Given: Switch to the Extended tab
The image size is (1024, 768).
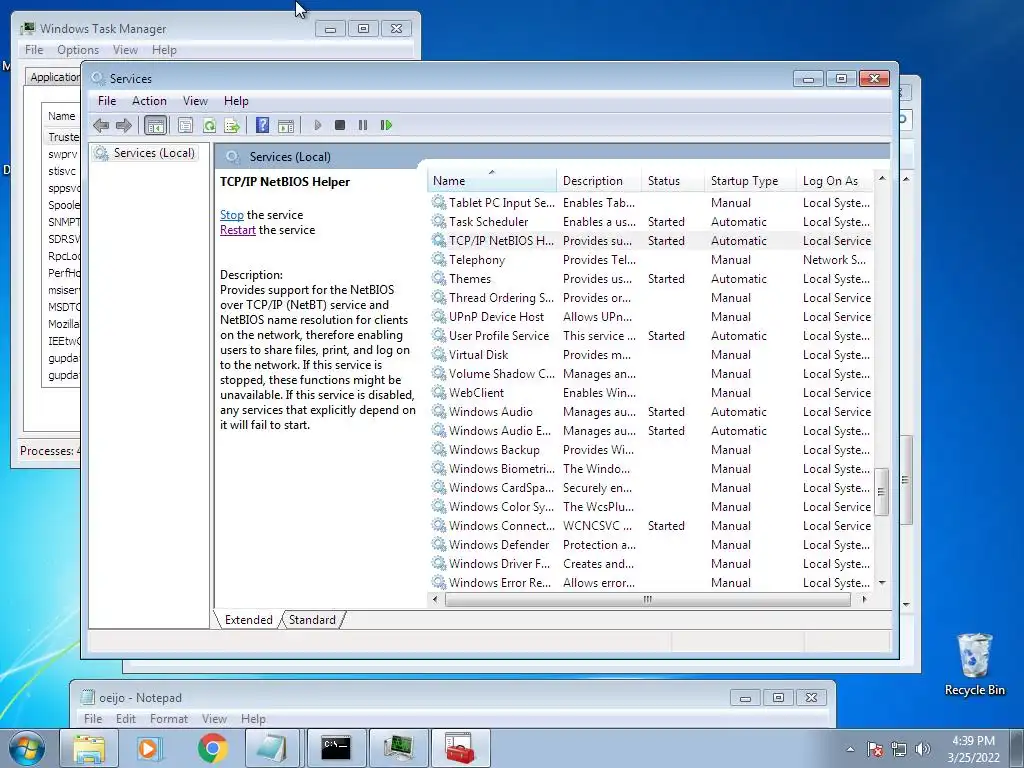Looking at the screenshot, I should click(248, 620).
